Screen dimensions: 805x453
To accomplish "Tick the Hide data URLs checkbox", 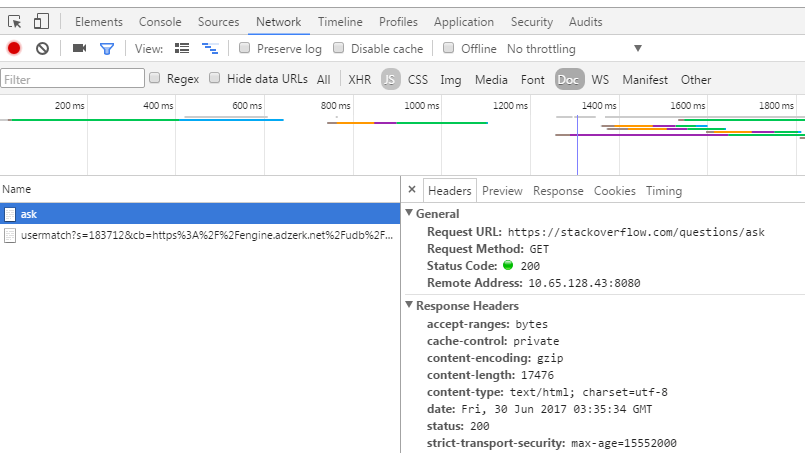I will (215, 78).
